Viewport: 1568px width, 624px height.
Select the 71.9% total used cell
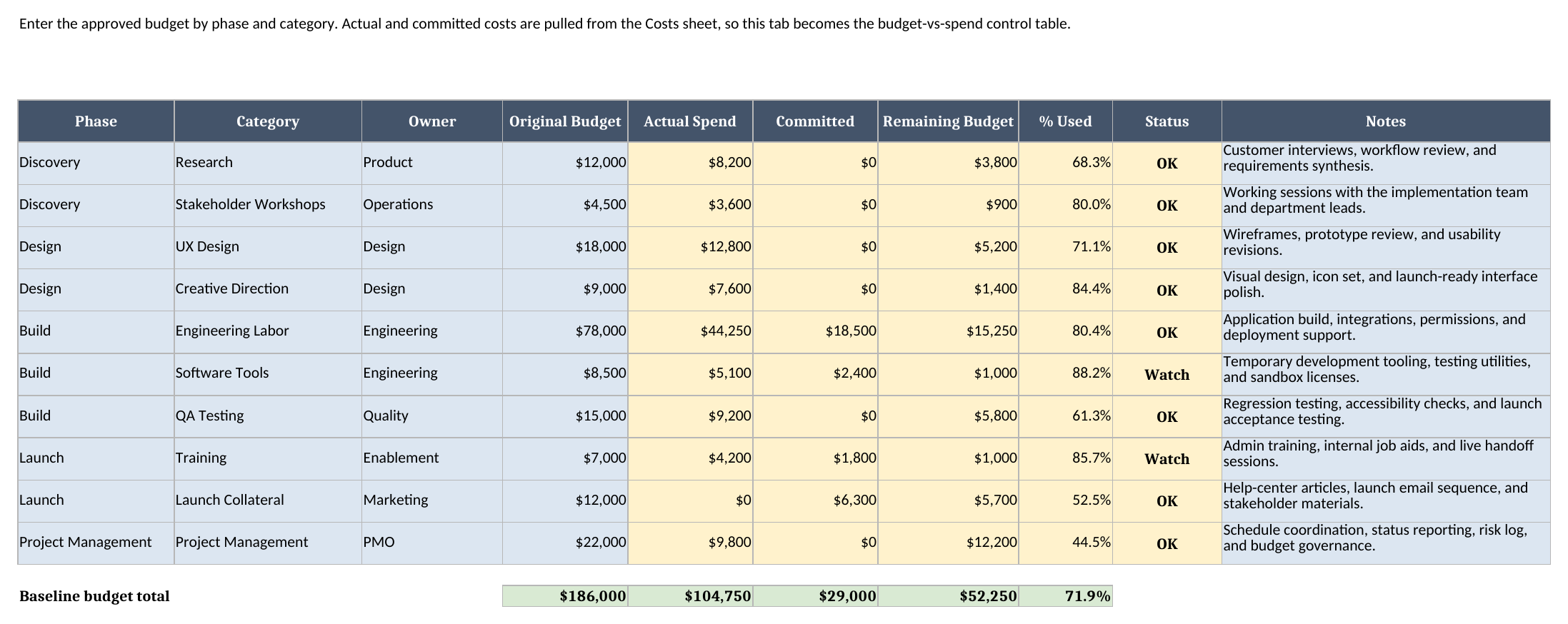tap(1066, 596)
